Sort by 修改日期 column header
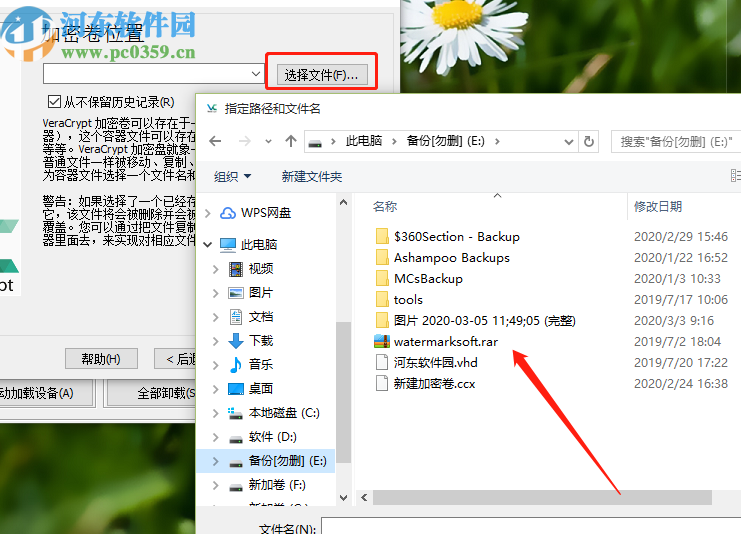Viewport: 741px width, 534px height. 657,207
